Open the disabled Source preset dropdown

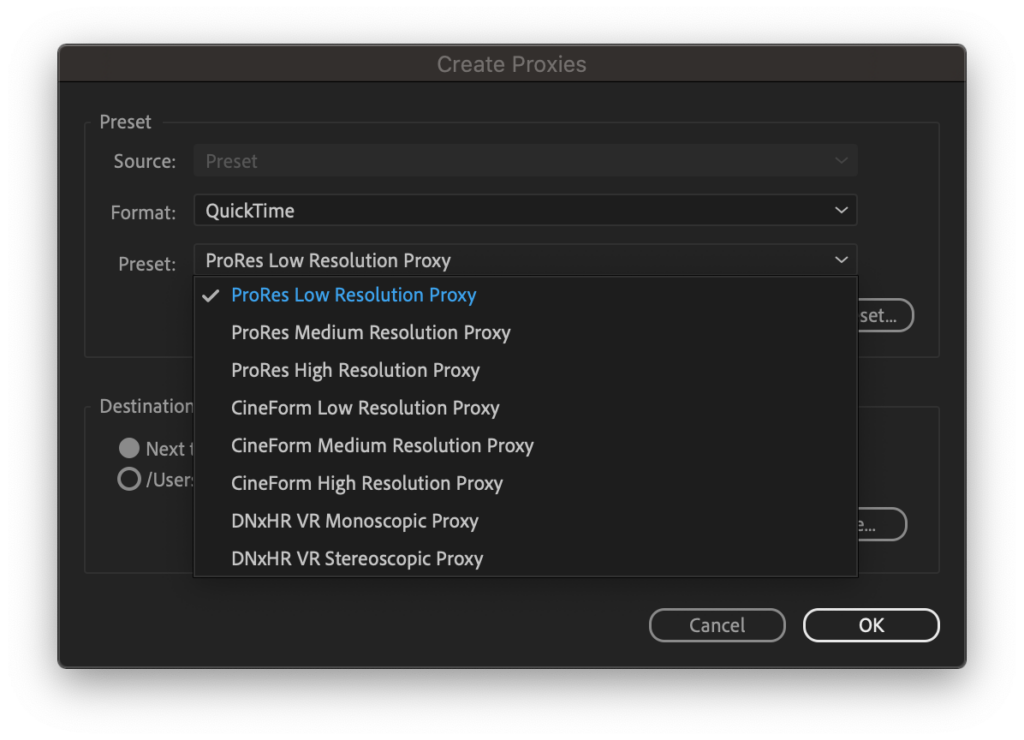(x=525, y=160)
